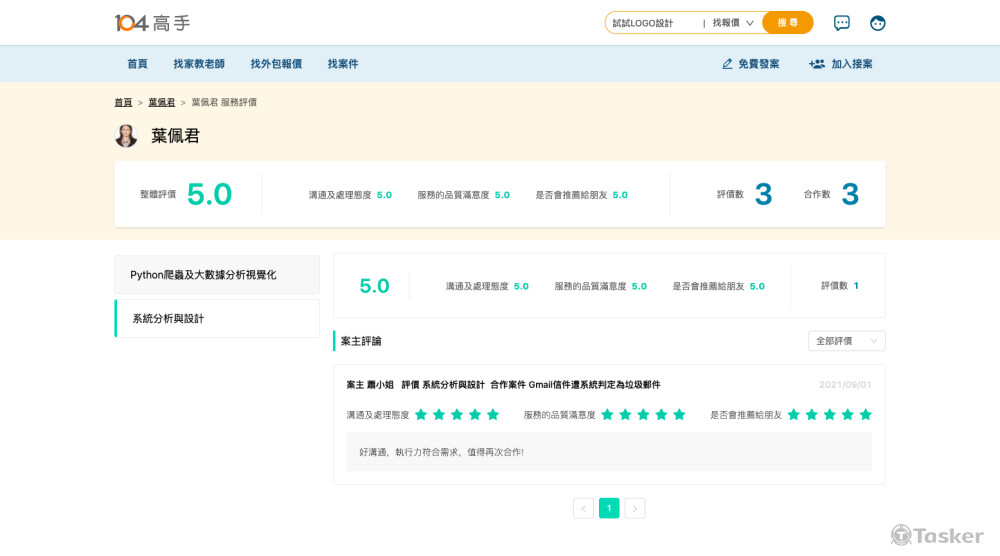This screenshot has height=556, width=1000.
Task: Expand the 找報價 search type dropdown
Action: (x=733, y=23)
